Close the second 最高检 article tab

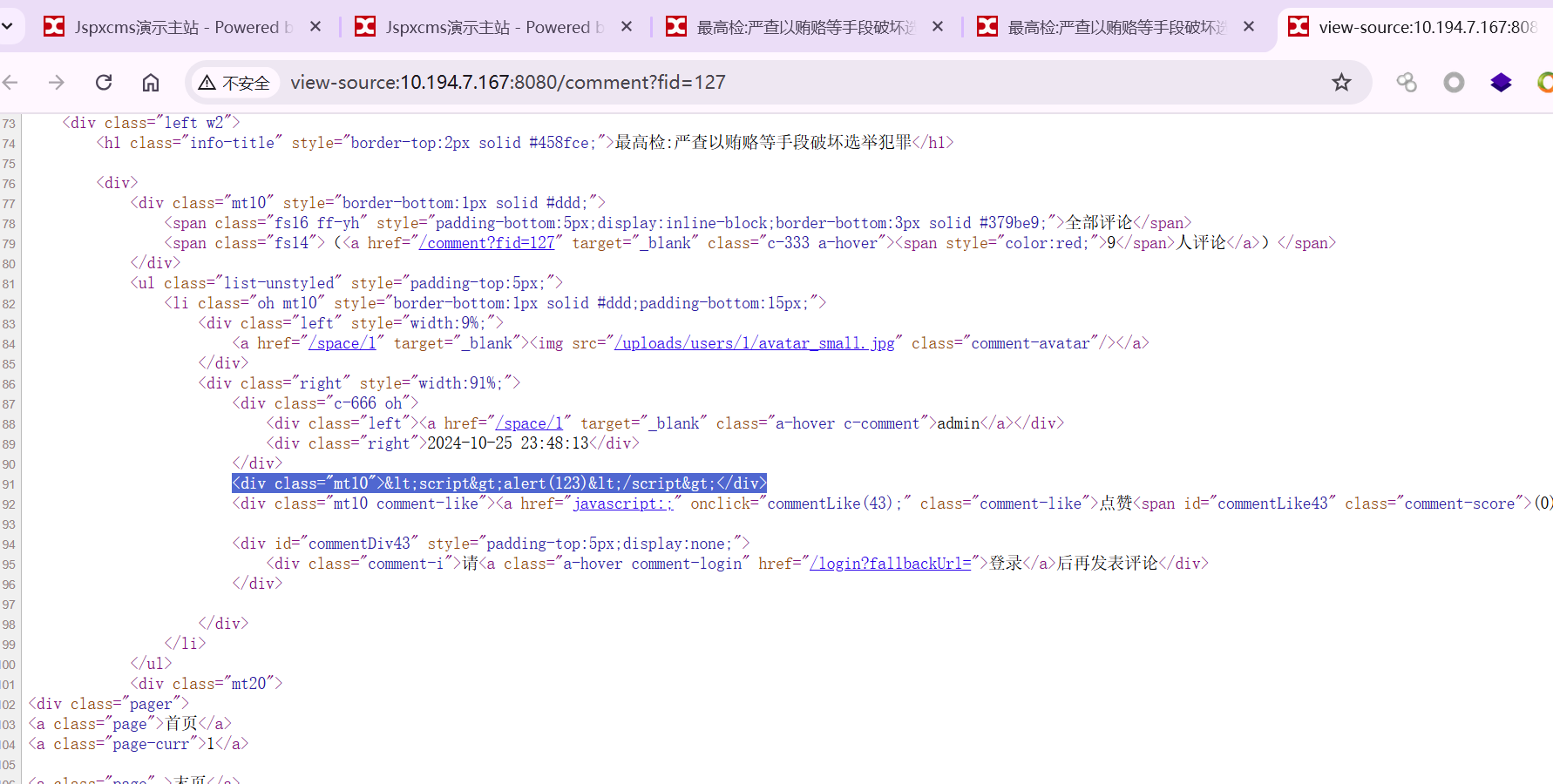pyautogui.click(x=1249, y=27)
